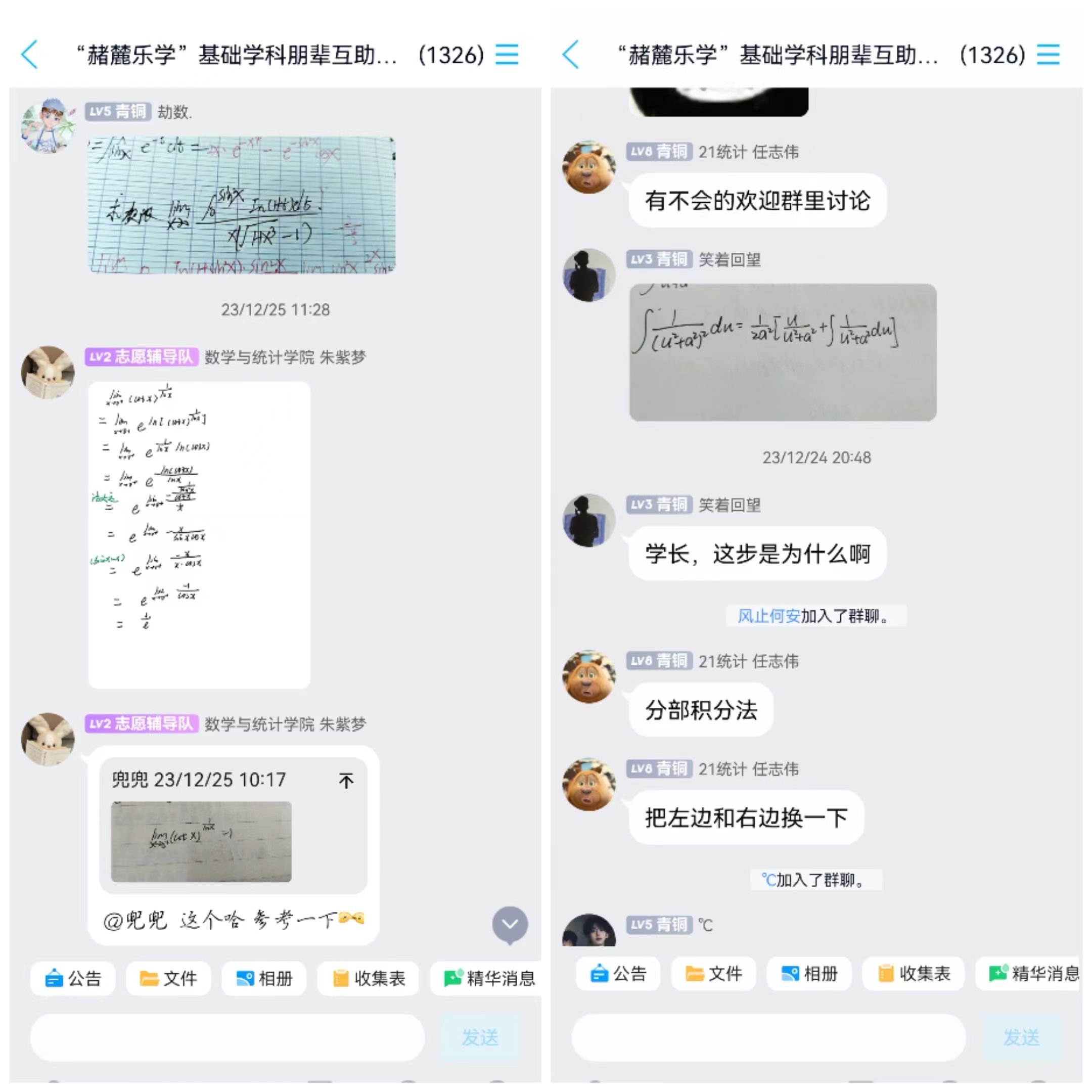Open the 风止何安 user link
Image resolution: width=1092 pixels, height=1092 pixels.
[768, 616]
